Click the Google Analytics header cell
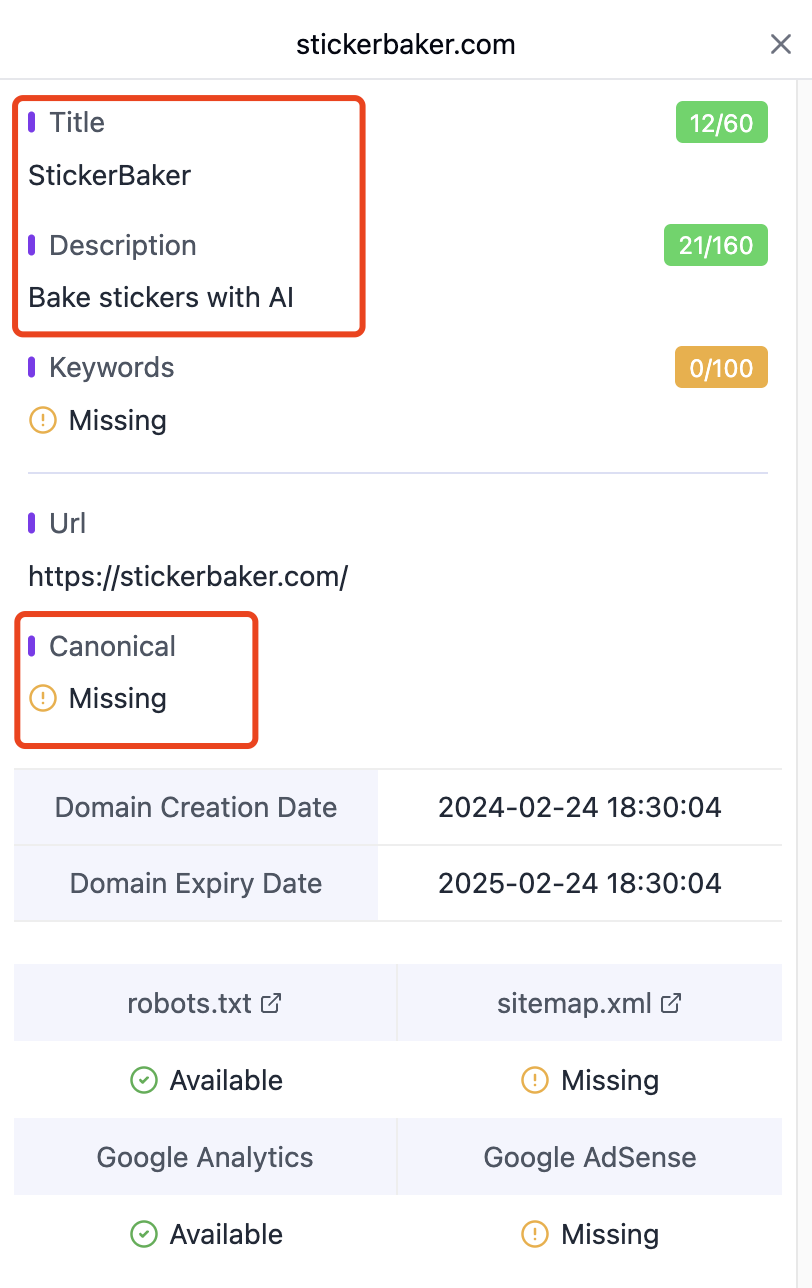812x1288 pixels. pos(205,1157)
